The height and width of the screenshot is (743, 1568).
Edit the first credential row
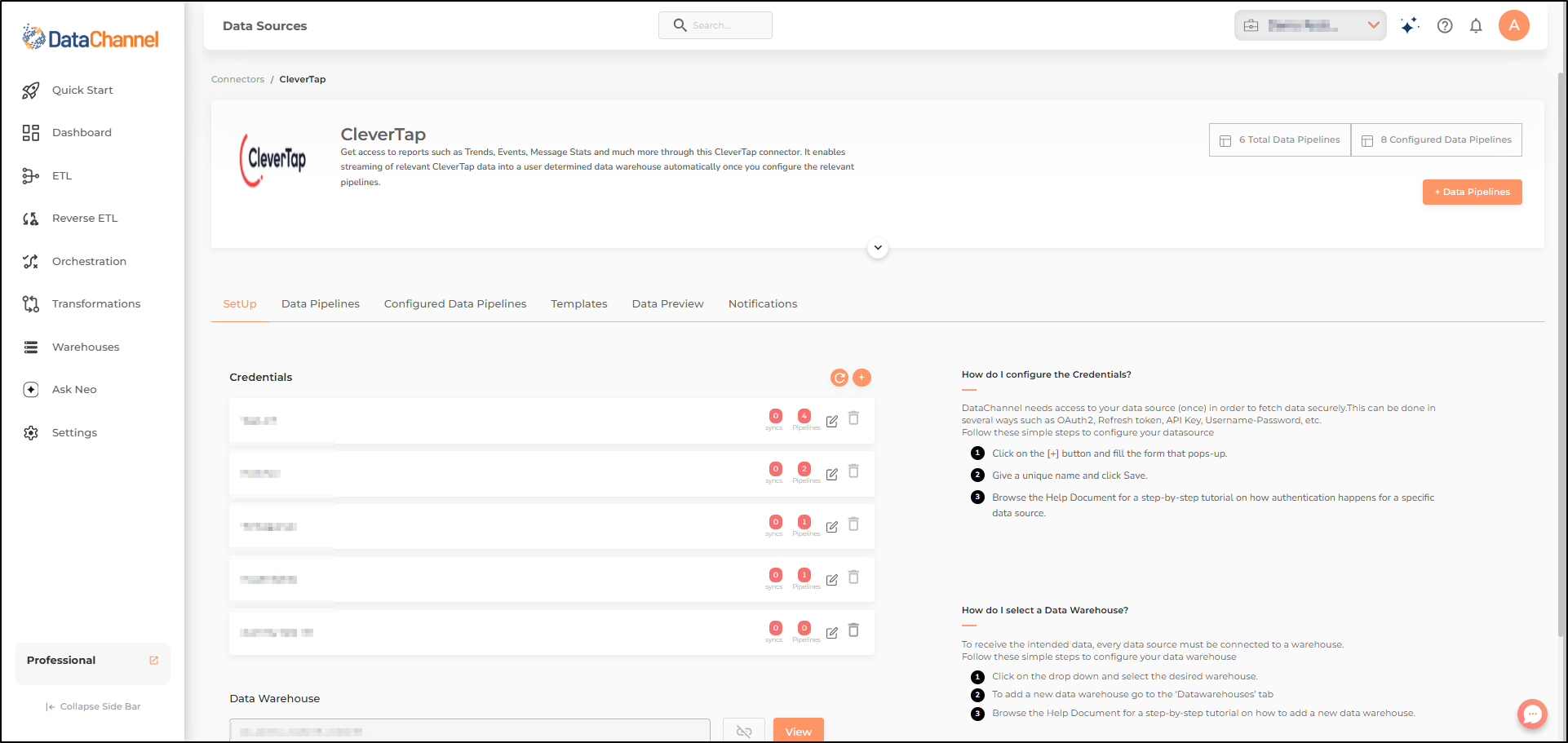click(x=832, y=422)
